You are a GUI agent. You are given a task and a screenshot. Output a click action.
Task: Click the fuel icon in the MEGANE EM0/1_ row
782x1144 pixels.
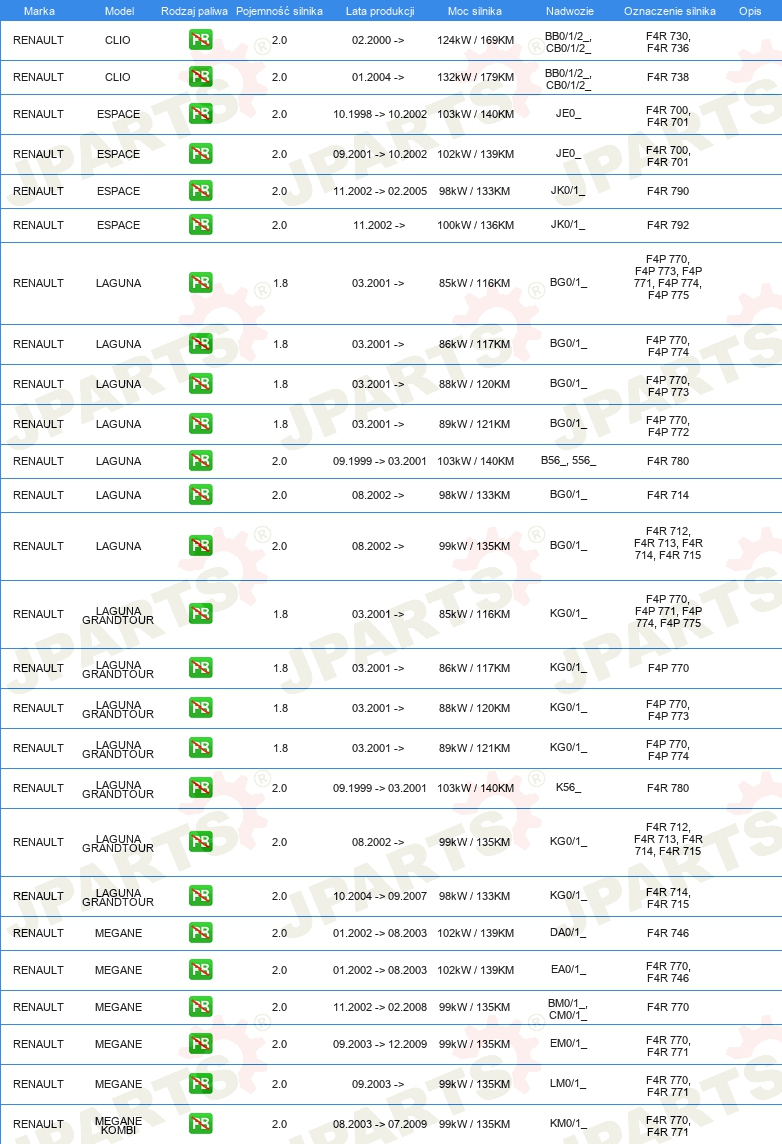[201, 1044]
